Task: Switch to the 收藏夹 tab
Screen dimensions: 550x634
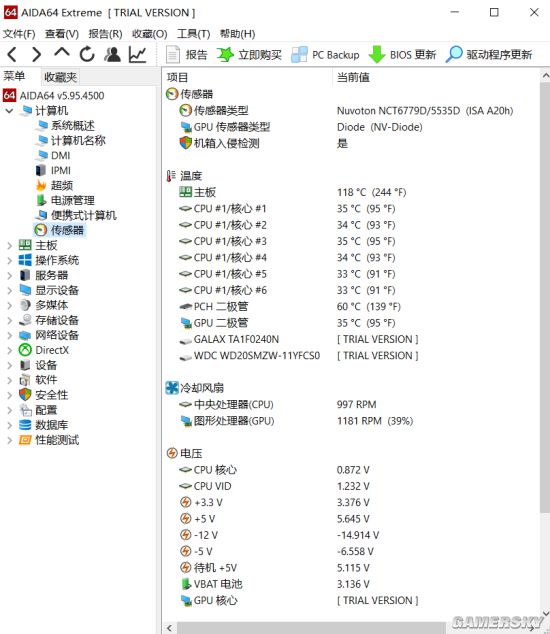Action: click(x=60, y=77)
